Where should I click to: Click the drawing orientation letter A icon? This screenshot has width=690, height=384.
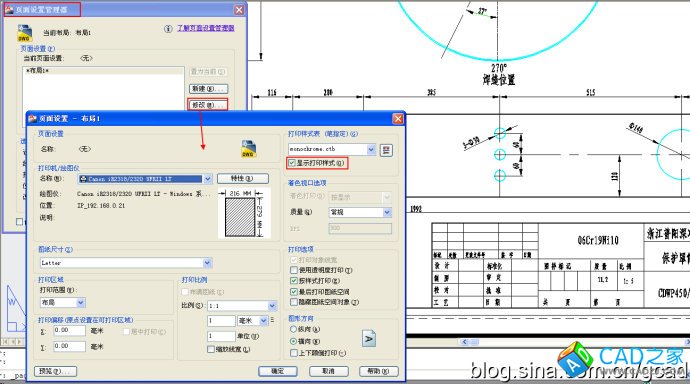[x=369, y=339]
